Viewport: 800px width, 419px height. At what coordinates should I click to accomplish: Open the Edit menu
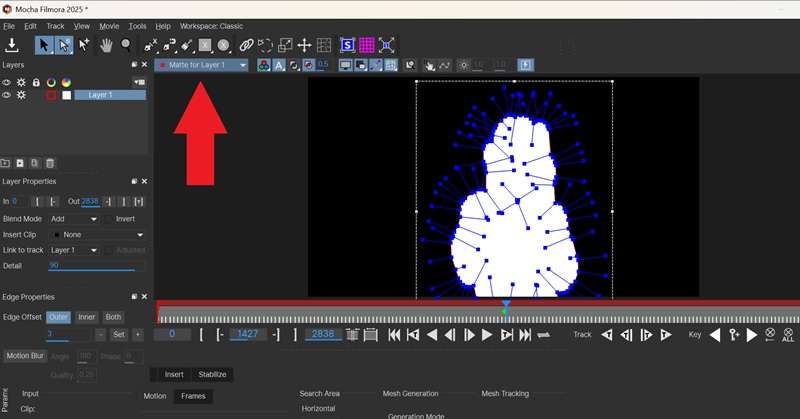coord(30,26)
